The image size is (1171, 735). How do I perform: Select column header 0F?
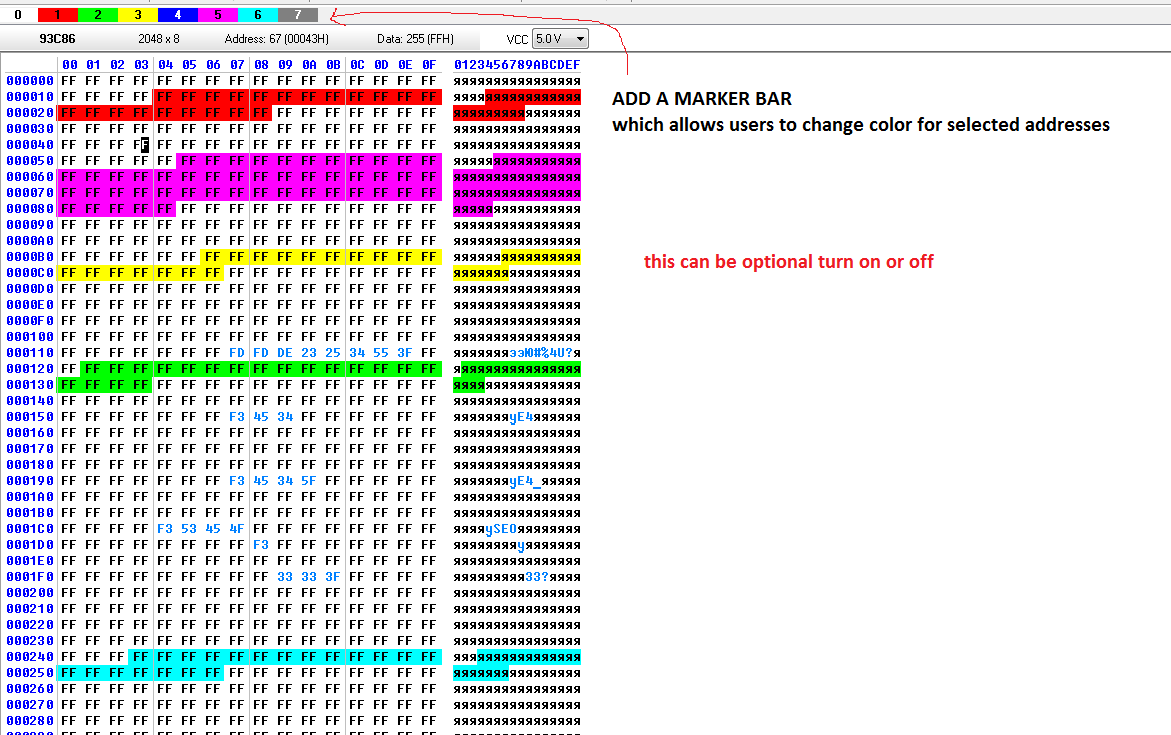430,64
